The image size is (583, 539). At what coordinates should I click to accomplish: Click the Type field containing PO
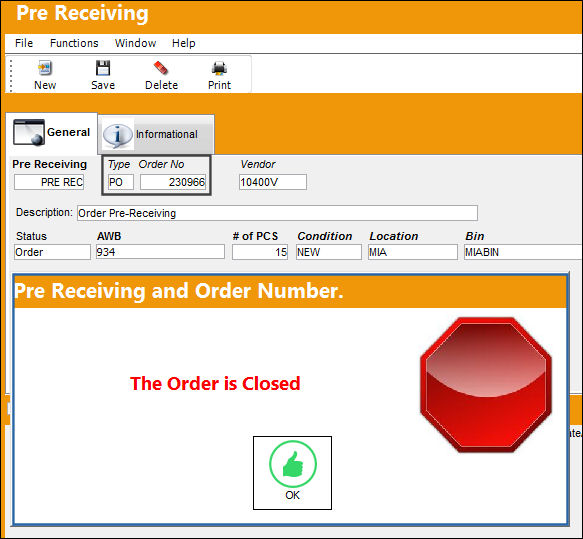tap(120, 182)
